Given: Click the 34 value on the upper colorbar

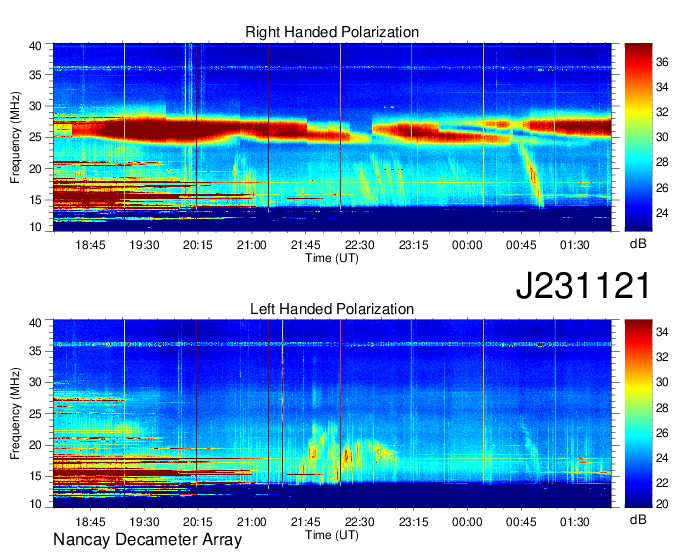Looking at the screenshot, I should [x=662, y=87].
